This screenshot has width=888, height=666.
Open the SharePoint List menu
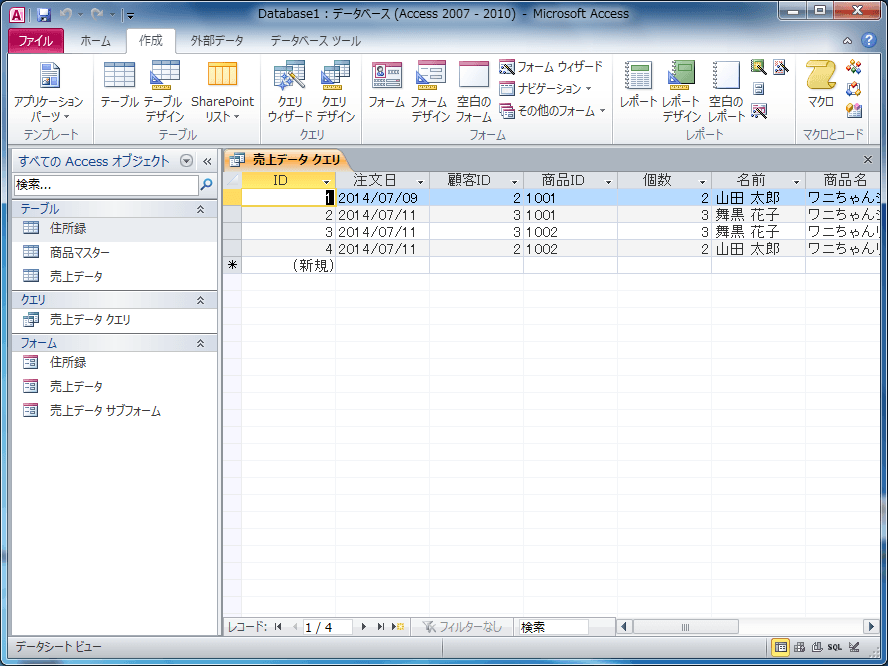click(223, 93)
